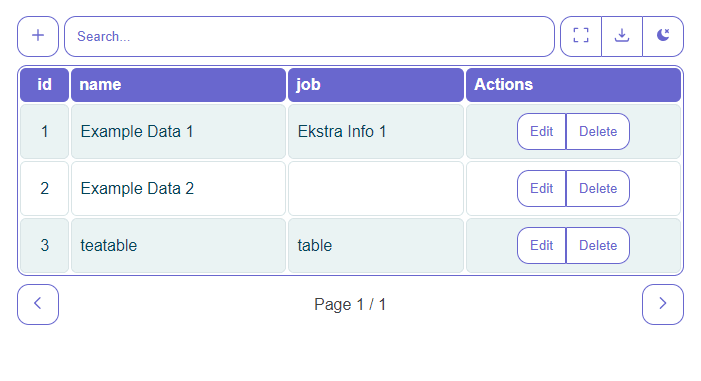The height and width of the screenshot is (381, 701).
Task: Click into the Search field
Action: click(x=309, y=36)
